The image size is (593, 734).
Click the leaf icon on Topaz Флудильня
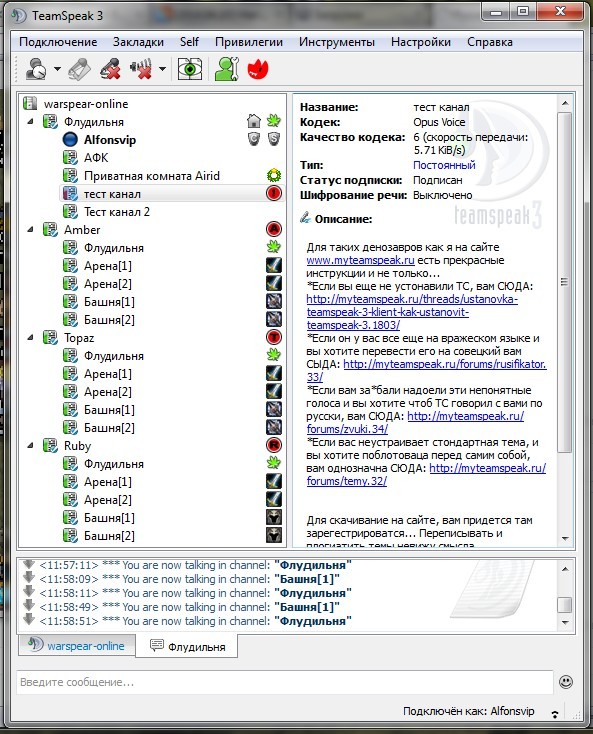tap(274, 355)
